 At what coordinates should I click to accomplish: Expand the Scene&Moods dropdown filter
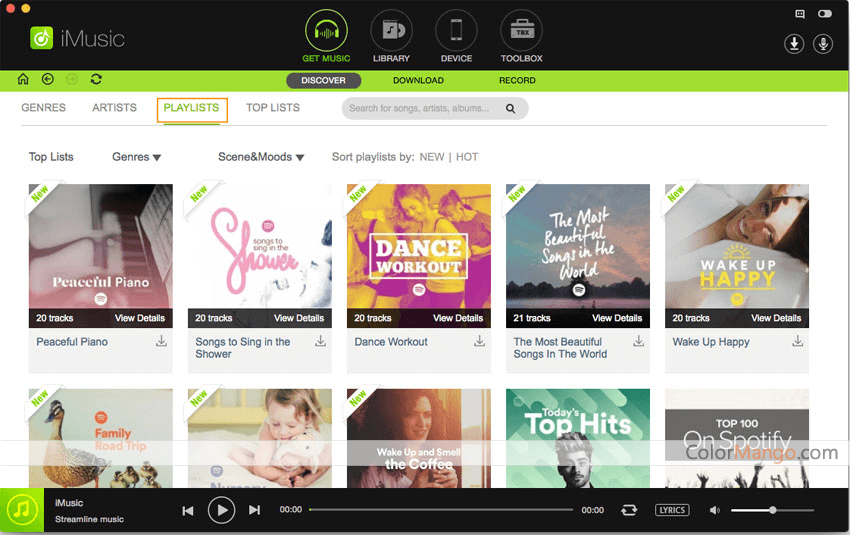click(261, 157)
